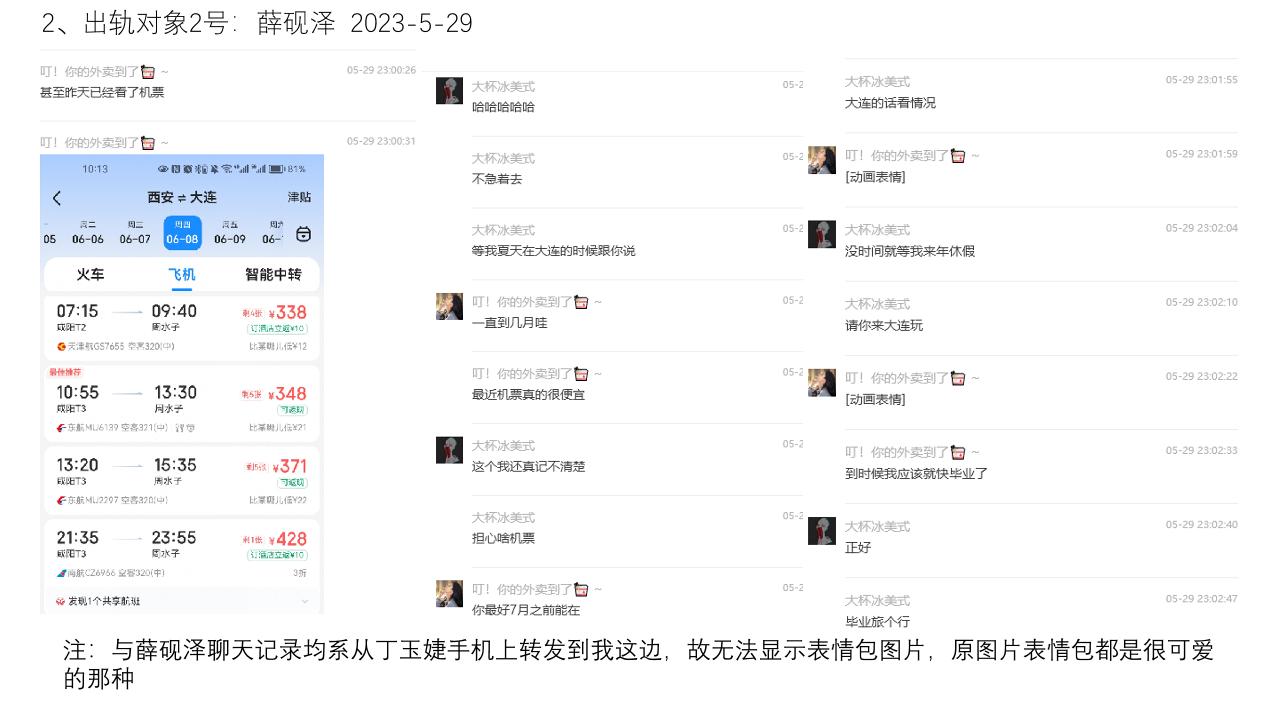Click the Tianjin Airlines logo on flight GS7655
Screen dimensions: 1280x705
point(60,346)
